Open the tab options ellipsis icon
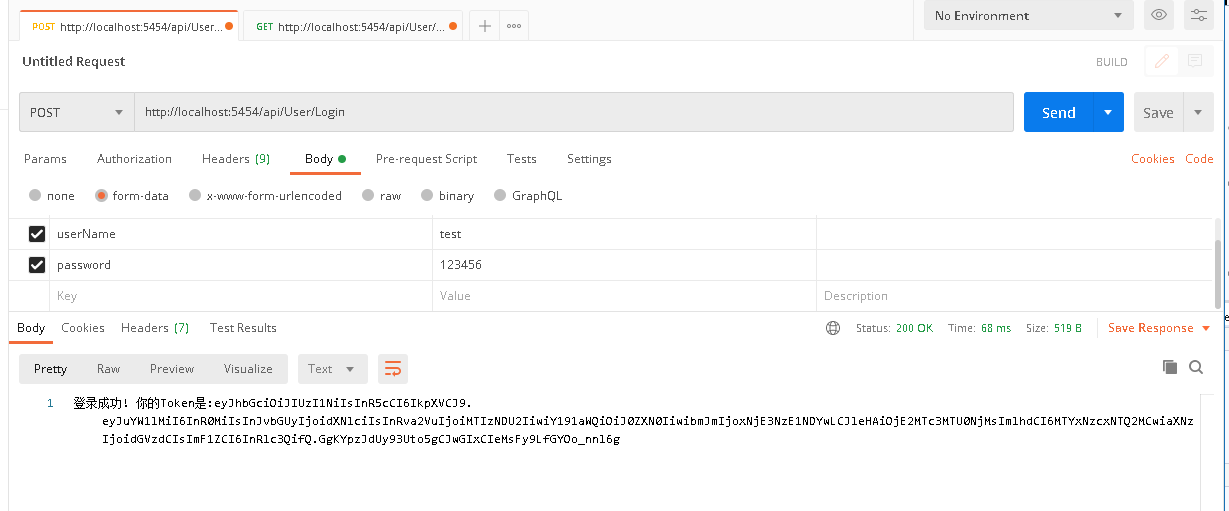This screenshot has width=1229, height=511. pyautogui.click(x=514, y=26)
